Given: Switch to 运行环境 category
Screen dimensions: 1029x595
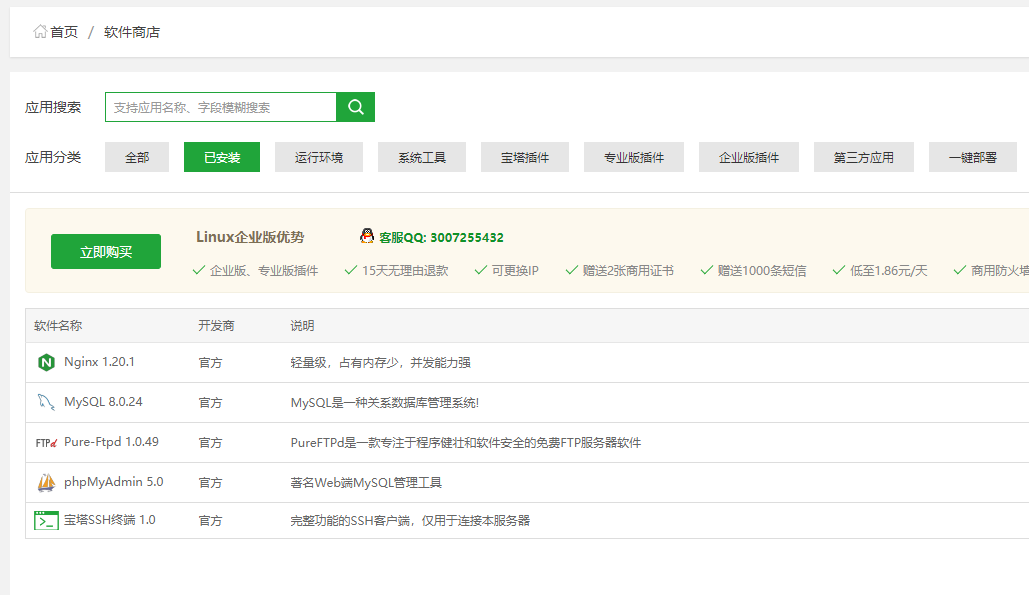Looking at the screenshot, I should pos(319,157).
